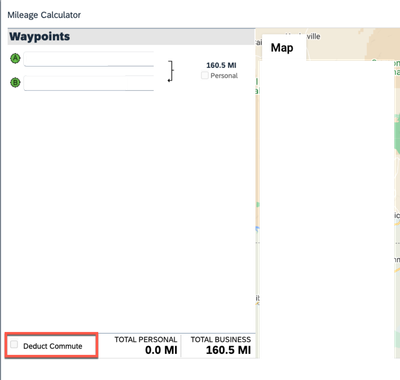Image resolution: width=400 pixels, height=380 pixels.
Task: Select the Map tab heading
Action: coord(282,48)
